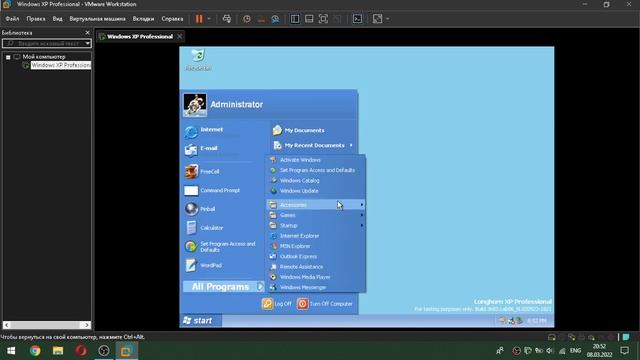This screenshot has width=640, height=360.
Task: Open the Справка menu
Action: [x=172, y=19]
